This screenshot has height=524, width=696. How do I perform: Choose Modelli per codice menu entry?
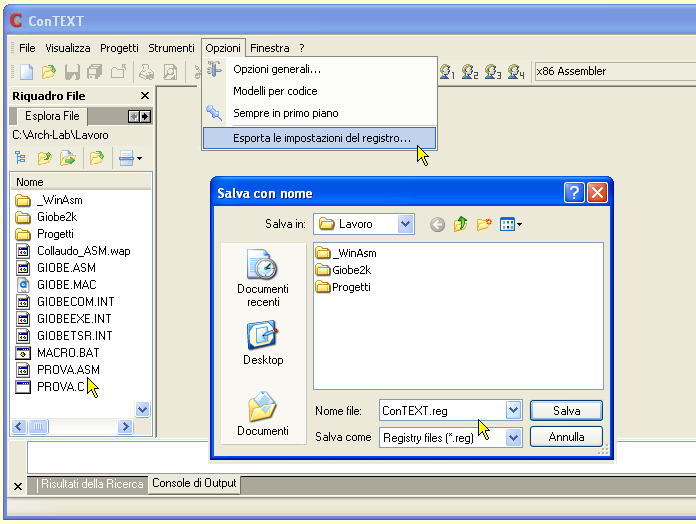pos(320,91)
